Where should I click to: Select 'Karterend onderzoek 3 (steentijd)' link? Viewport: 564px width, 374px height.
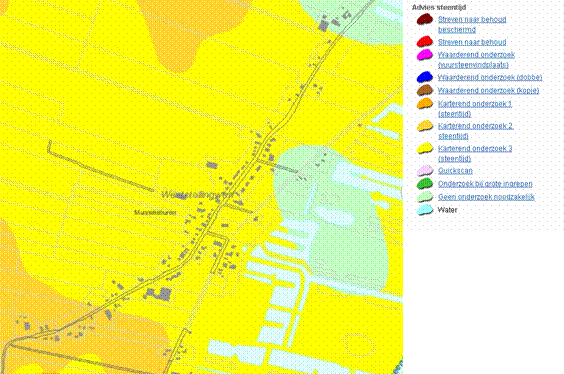(x=475, y=153)
